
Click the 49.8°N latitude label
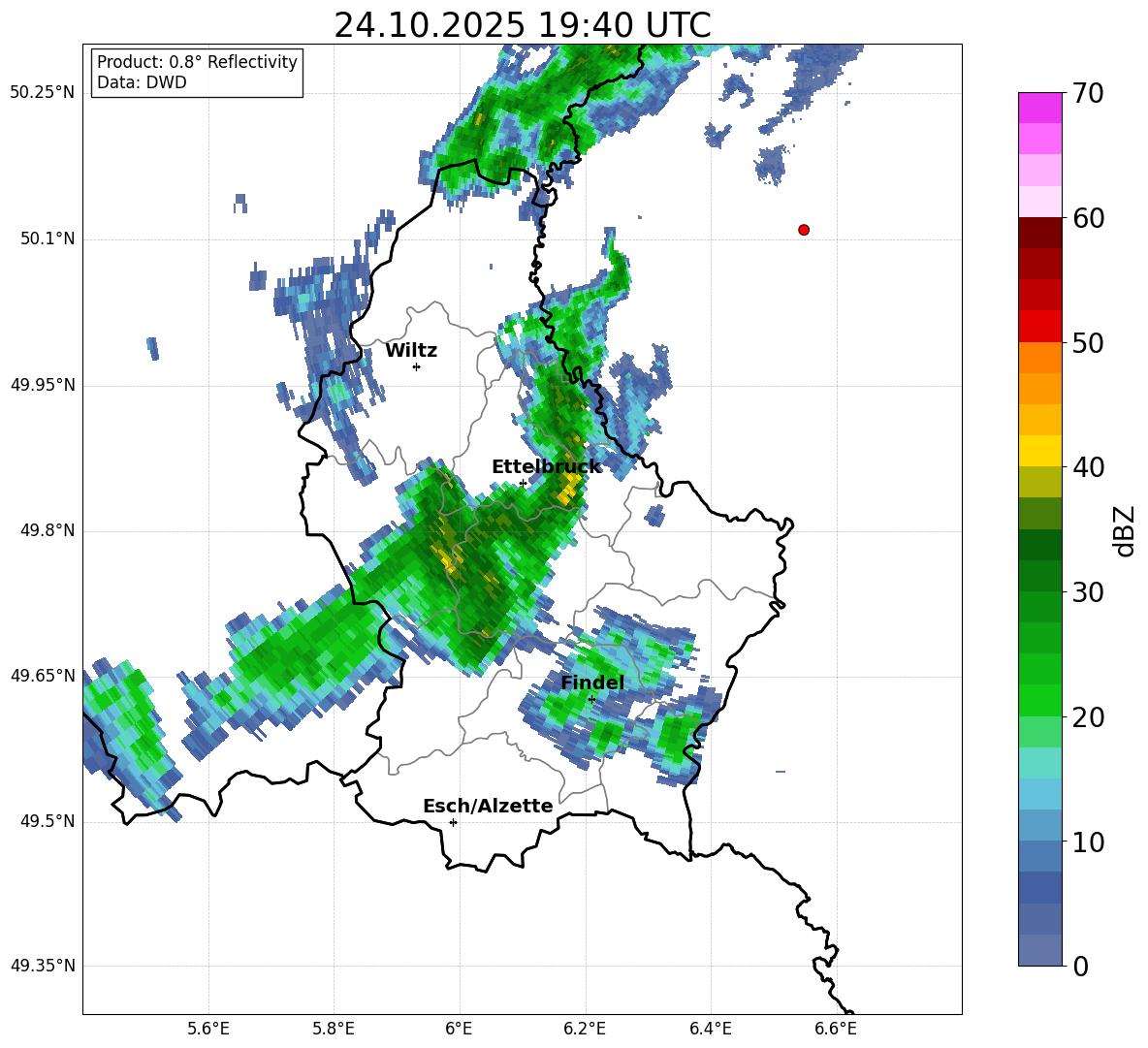point(48,530)
